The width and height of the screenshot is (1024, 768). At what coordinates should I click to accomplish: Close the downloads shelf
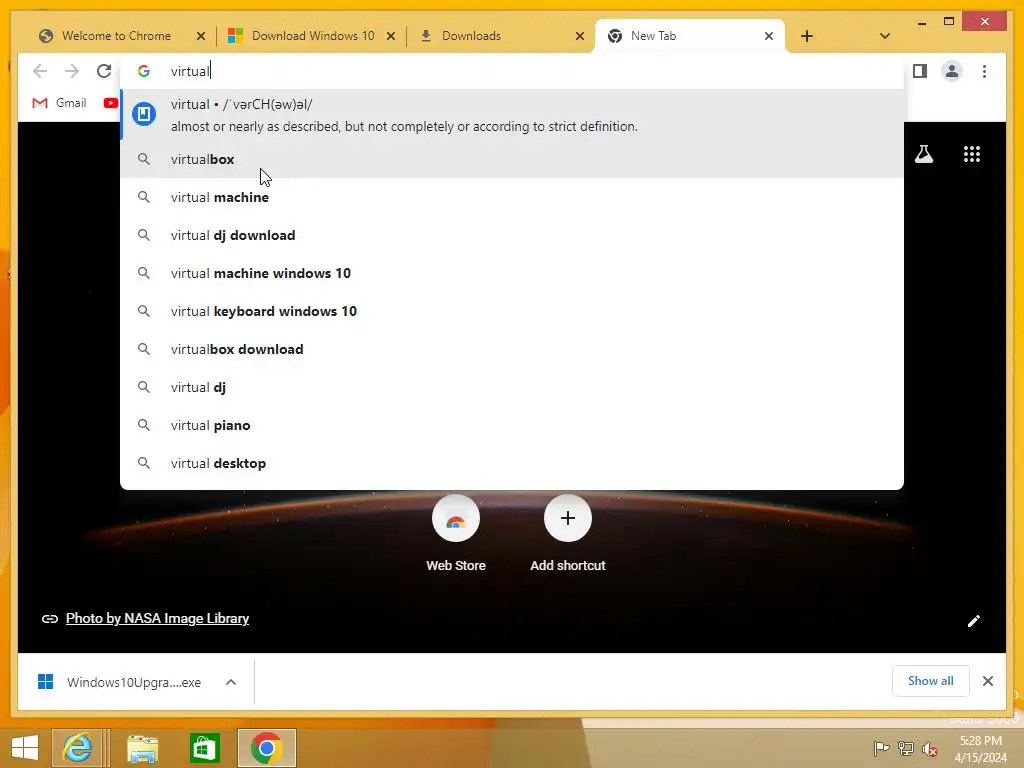tap(987, 681)
